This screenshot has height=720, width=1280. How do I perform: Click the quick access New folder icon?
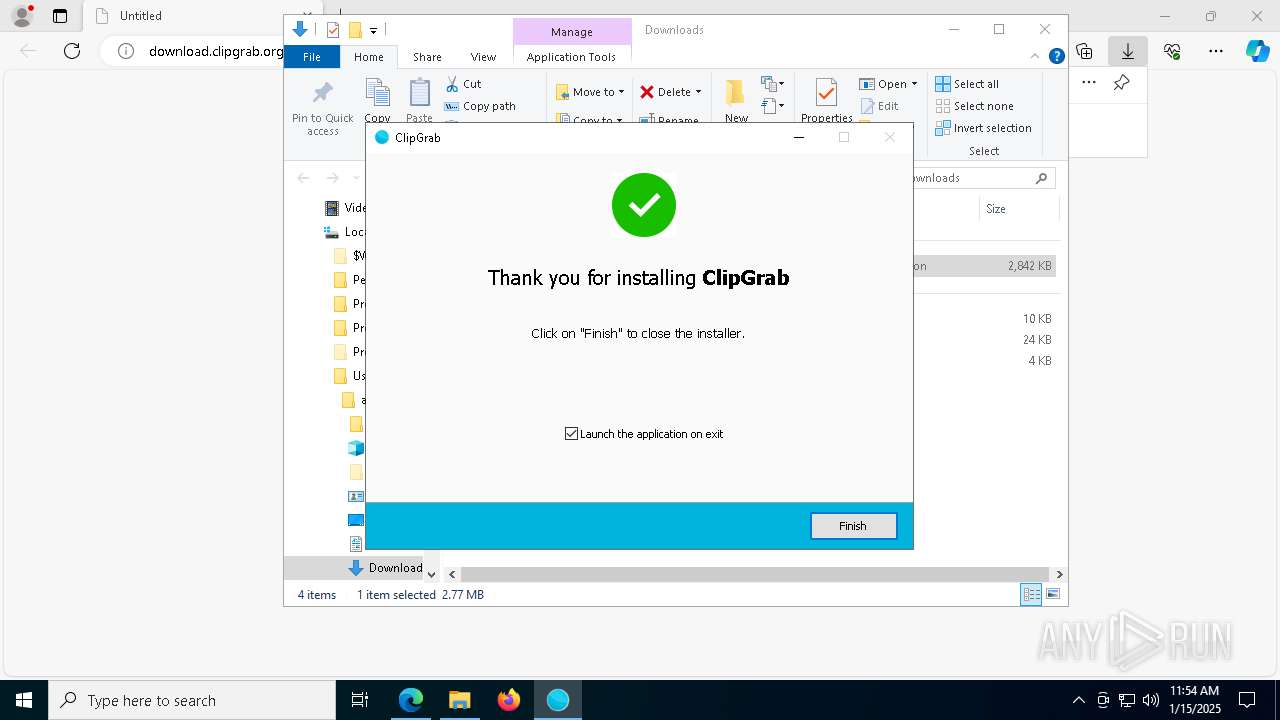pos(354,30)
